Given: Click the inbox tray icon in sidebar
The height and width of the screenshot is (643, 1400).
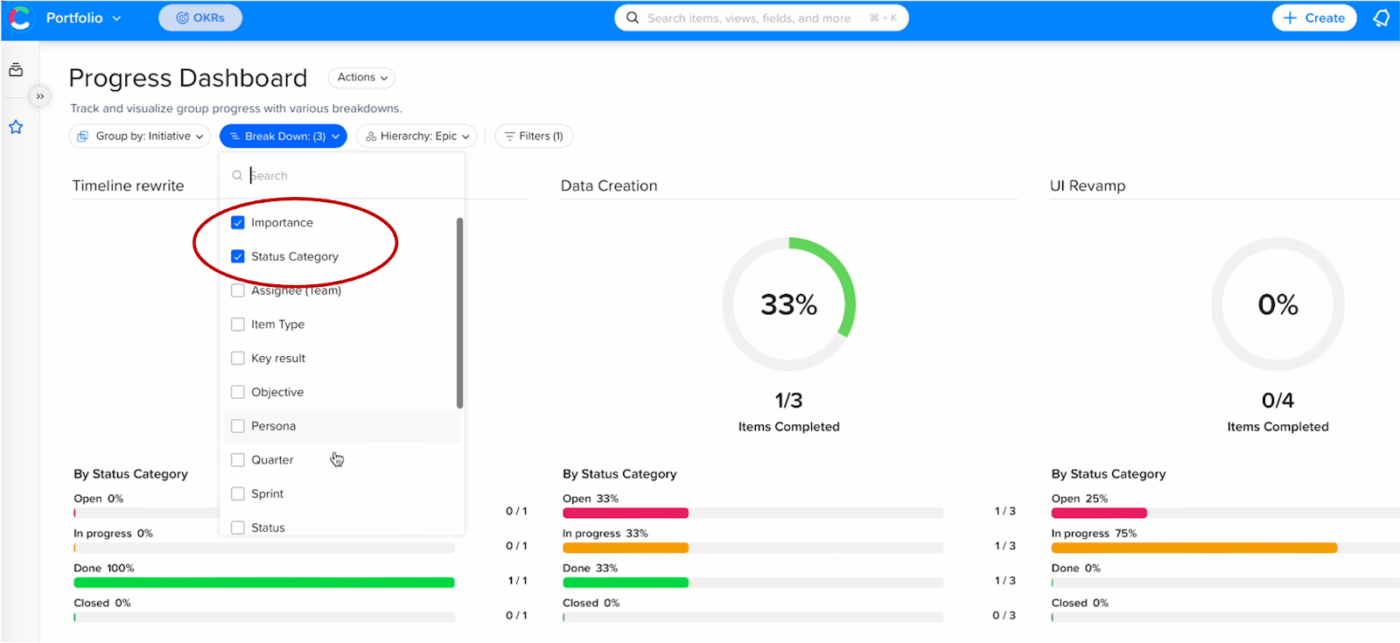Looking at the screenshot, I should (16, 70).
